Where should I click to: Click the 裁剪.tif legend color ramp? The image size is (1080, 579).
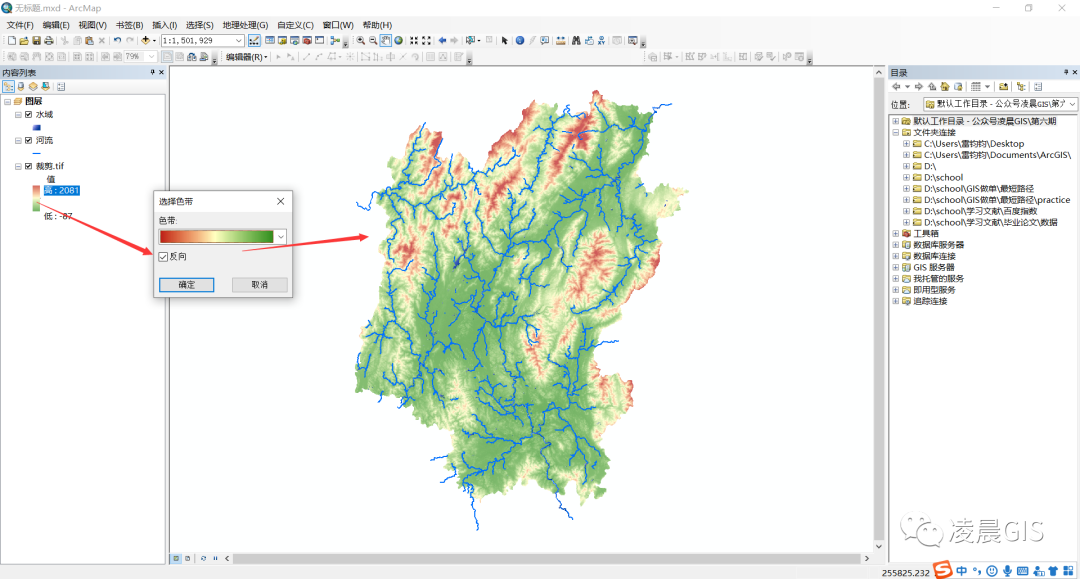tap(36, 198)
